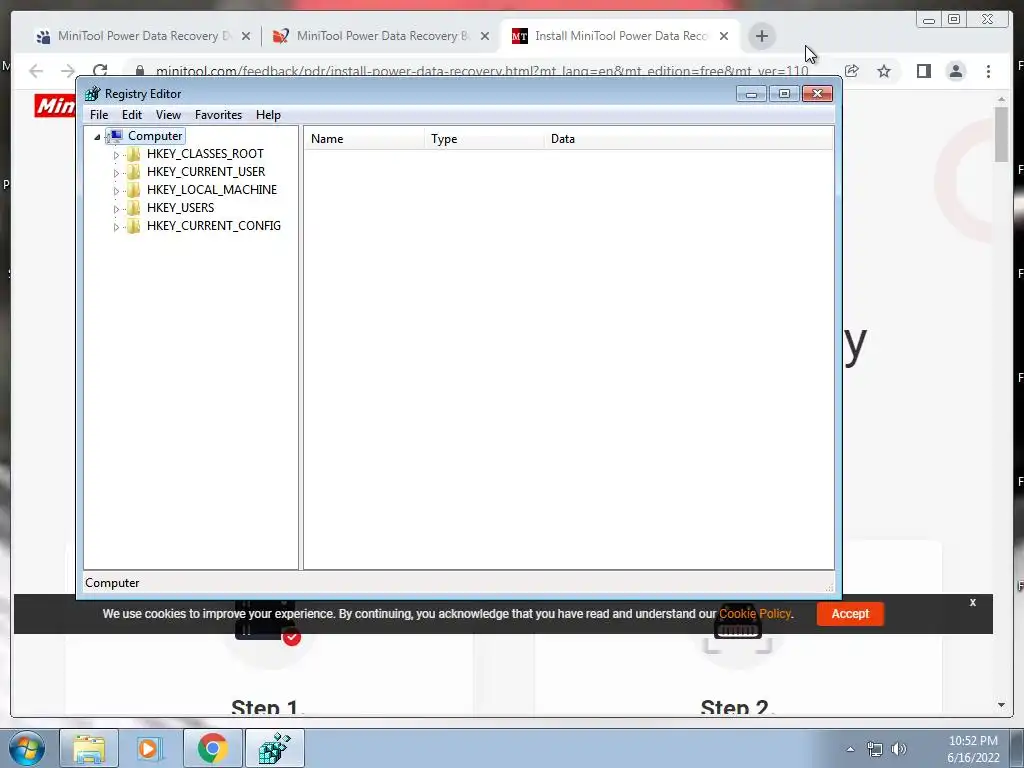This screenshot has height=768, width=1024.
Task: Click the MiniTool logo on the page
Action: (x=55, y=106)
